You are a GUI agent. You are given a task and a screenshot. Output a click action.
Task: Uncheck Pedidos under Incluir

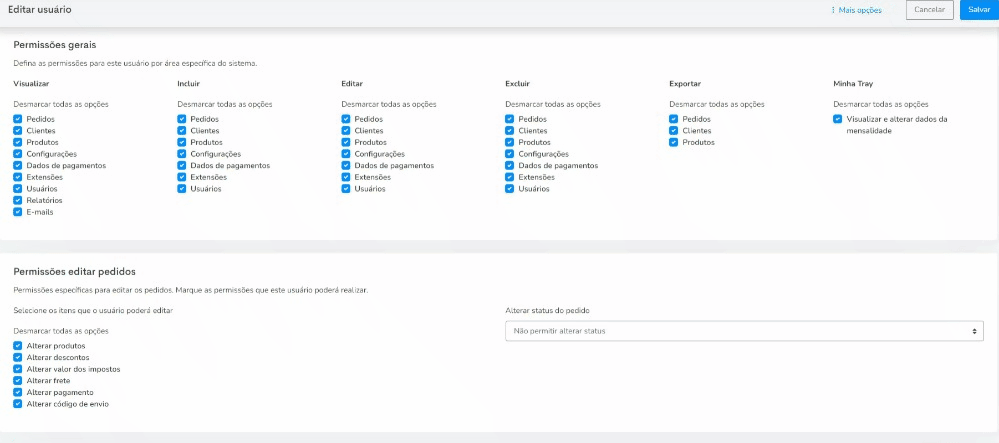(x=182, y=119)
